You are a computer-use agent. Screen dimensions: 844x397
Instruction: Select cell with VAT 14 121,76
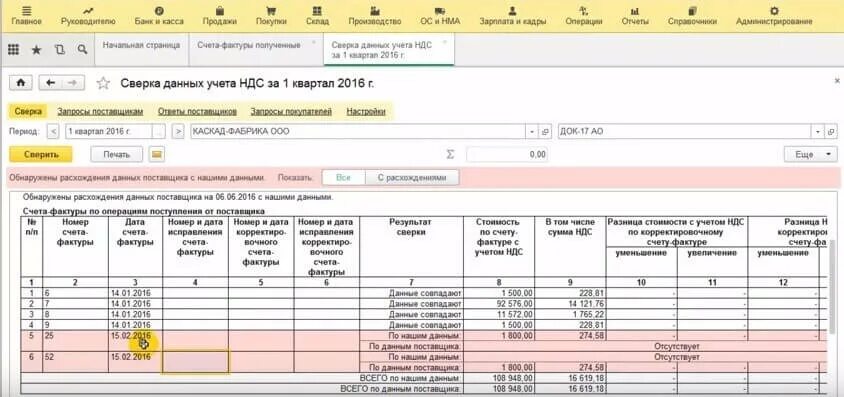point(570,304)
